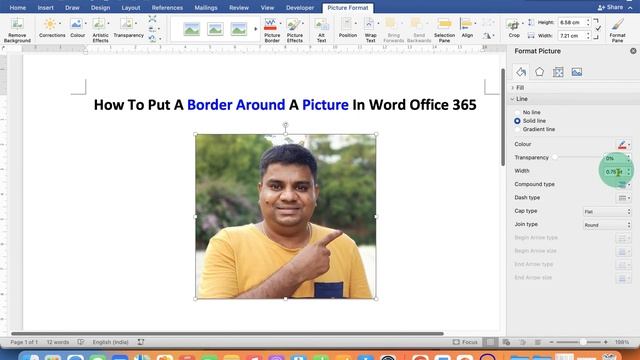Apply second picture style thumbnail
Screen dimensions: 640x360
(215, 29)
